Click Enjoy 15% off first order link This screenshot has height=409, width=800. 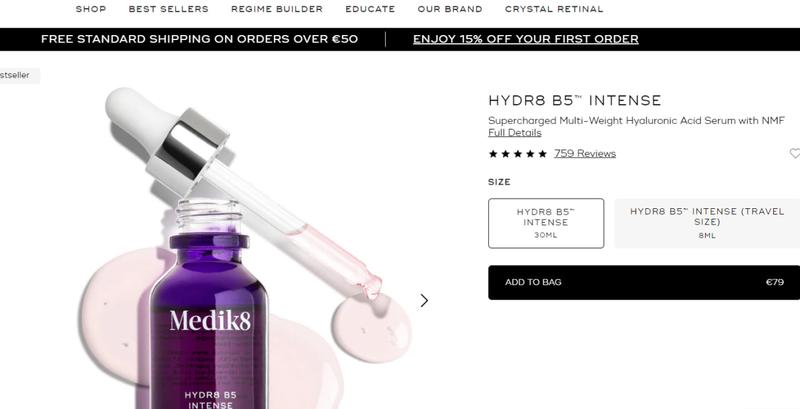(526, 39)
